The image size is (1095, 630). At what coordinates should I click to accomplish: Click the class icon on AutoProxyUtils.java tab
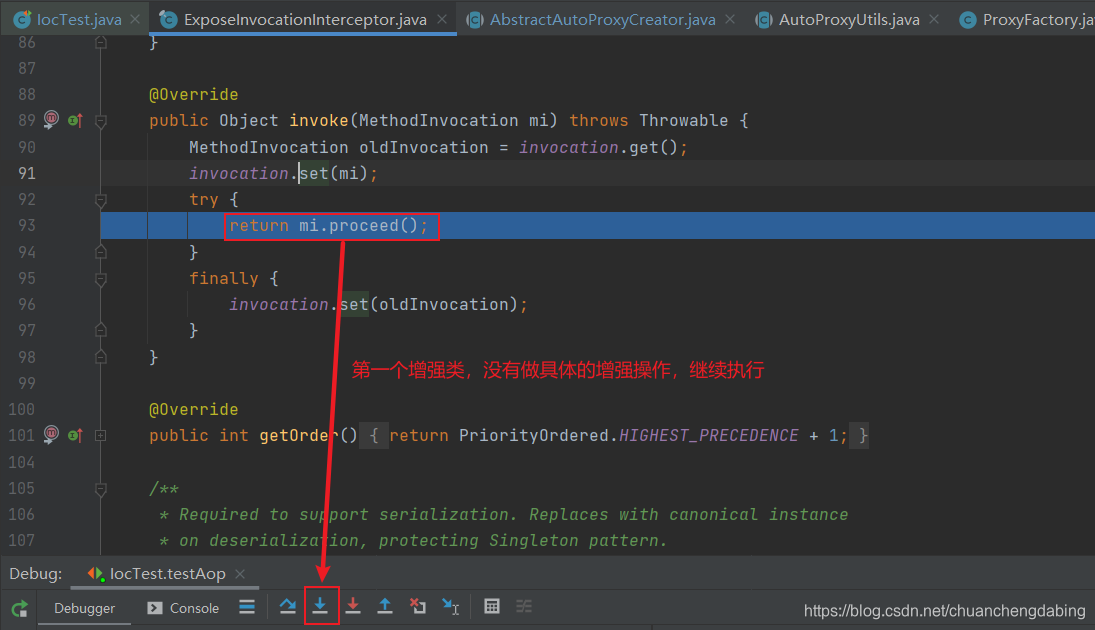point(763,20)
